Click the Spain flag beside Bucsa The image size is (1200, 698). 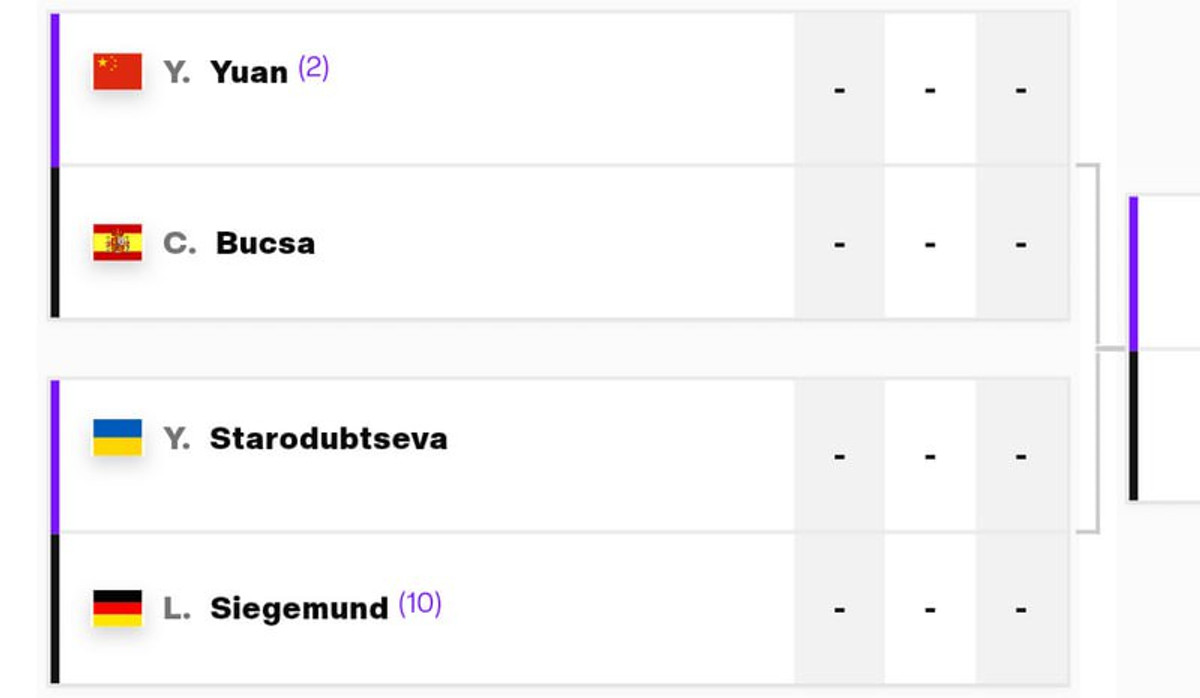pyautogui.click(x=117, y=243)
